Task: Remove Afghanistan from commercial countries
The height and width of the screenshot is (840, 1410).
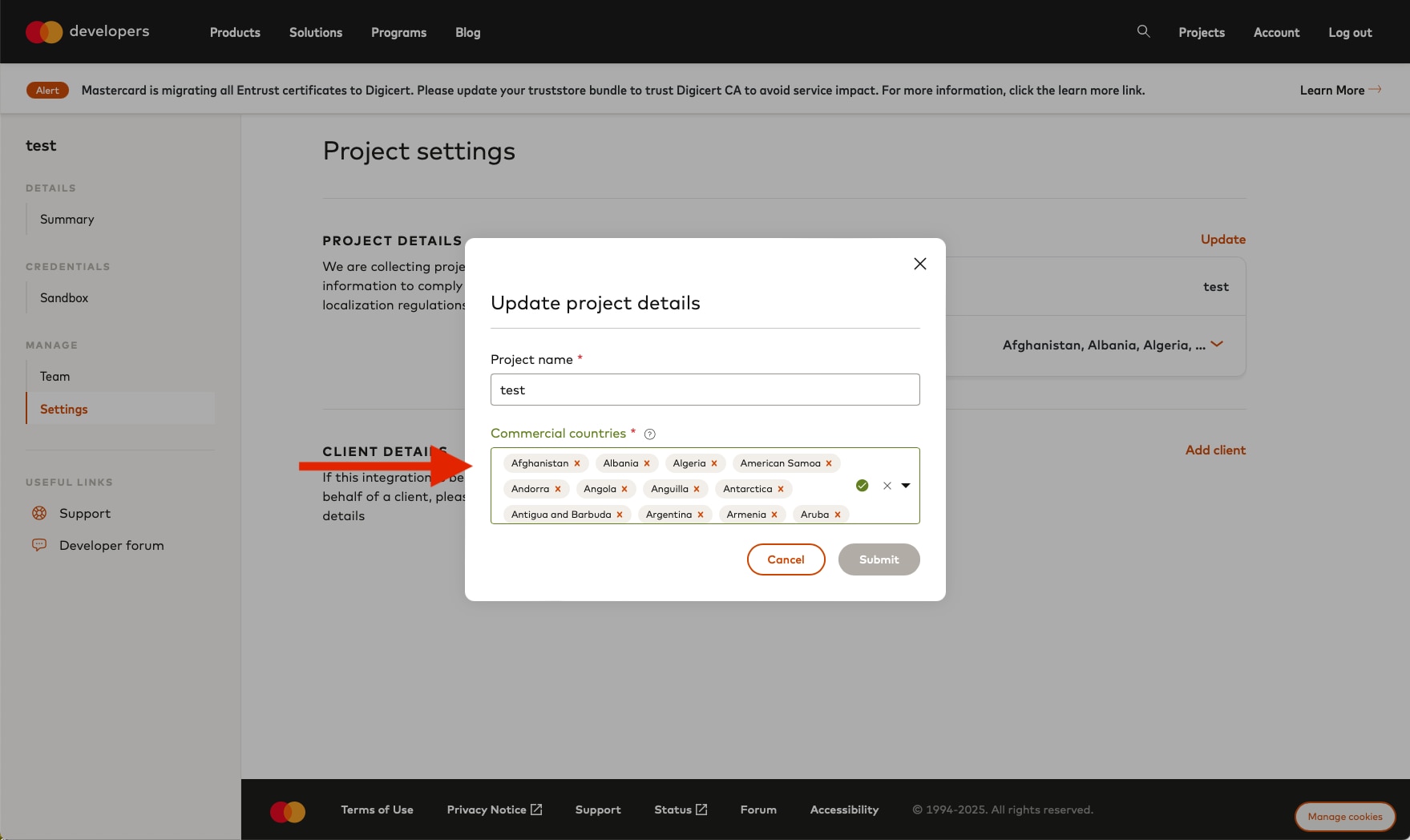Action: click(577, 463)
